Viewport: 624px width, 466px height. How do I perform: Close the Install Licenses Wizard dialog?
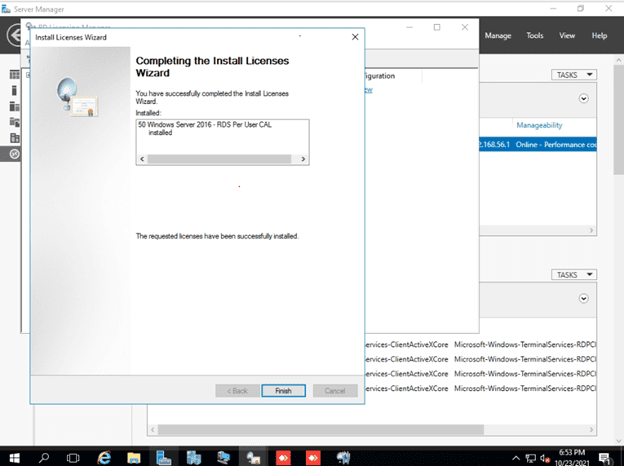(x=355, y=37)
